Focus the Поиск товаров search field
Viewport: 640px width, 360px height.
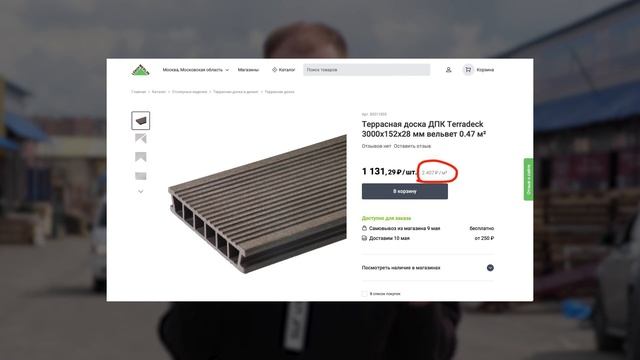[x=367, y=70]
